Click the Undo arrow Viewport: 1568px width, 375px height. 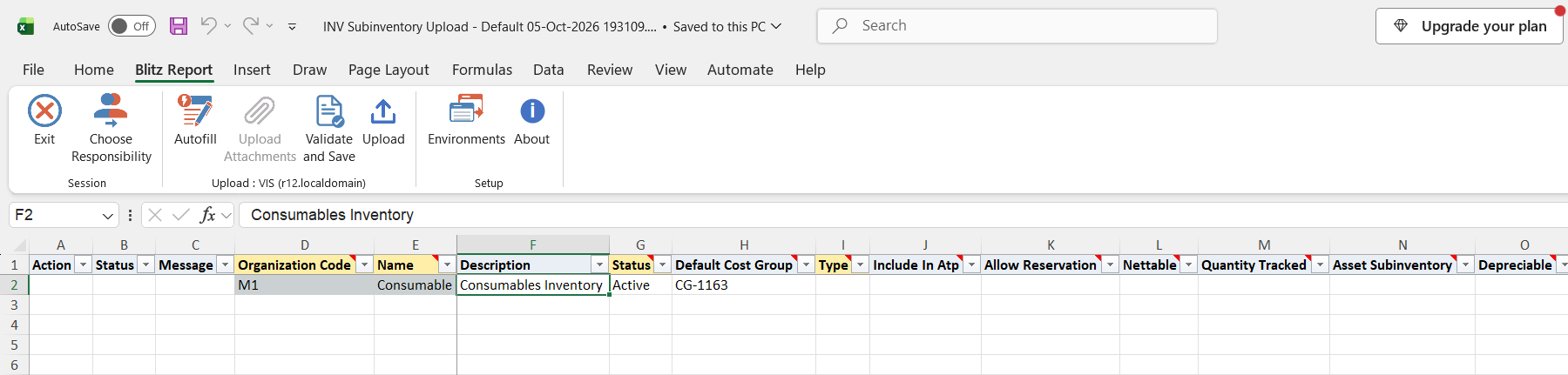coord(208,26)
